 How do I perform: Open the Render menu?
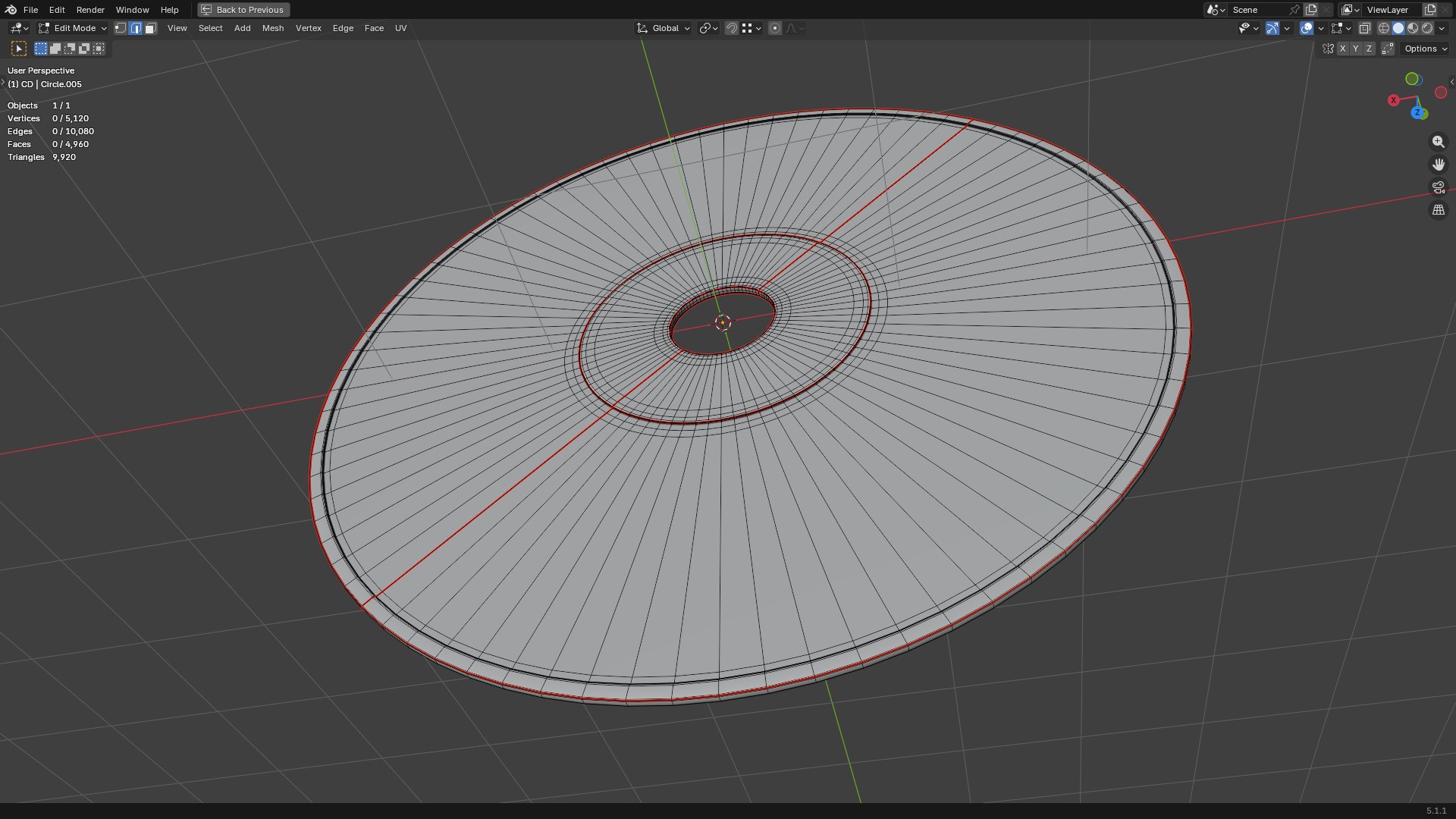click(90, 10)
